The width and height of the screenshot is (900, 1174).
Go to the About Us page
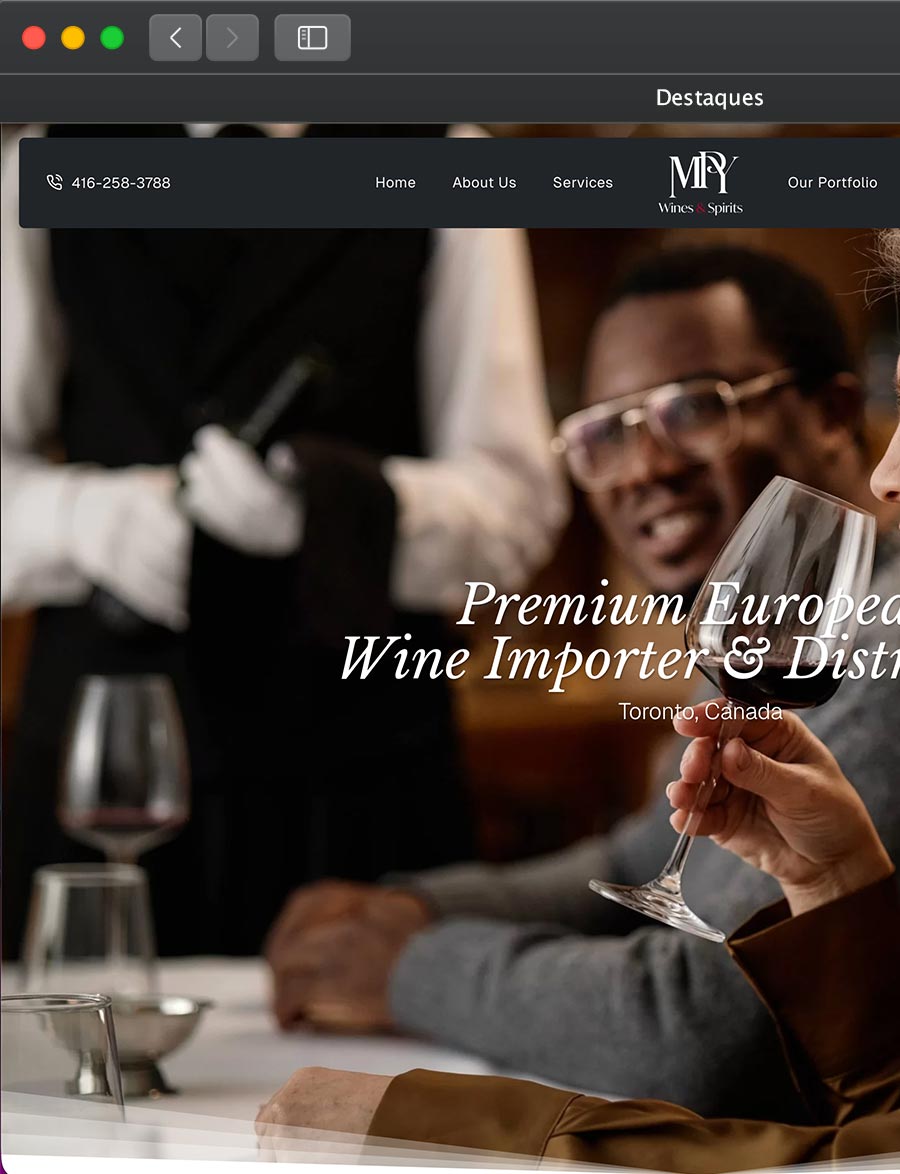(x=484, y=183)
